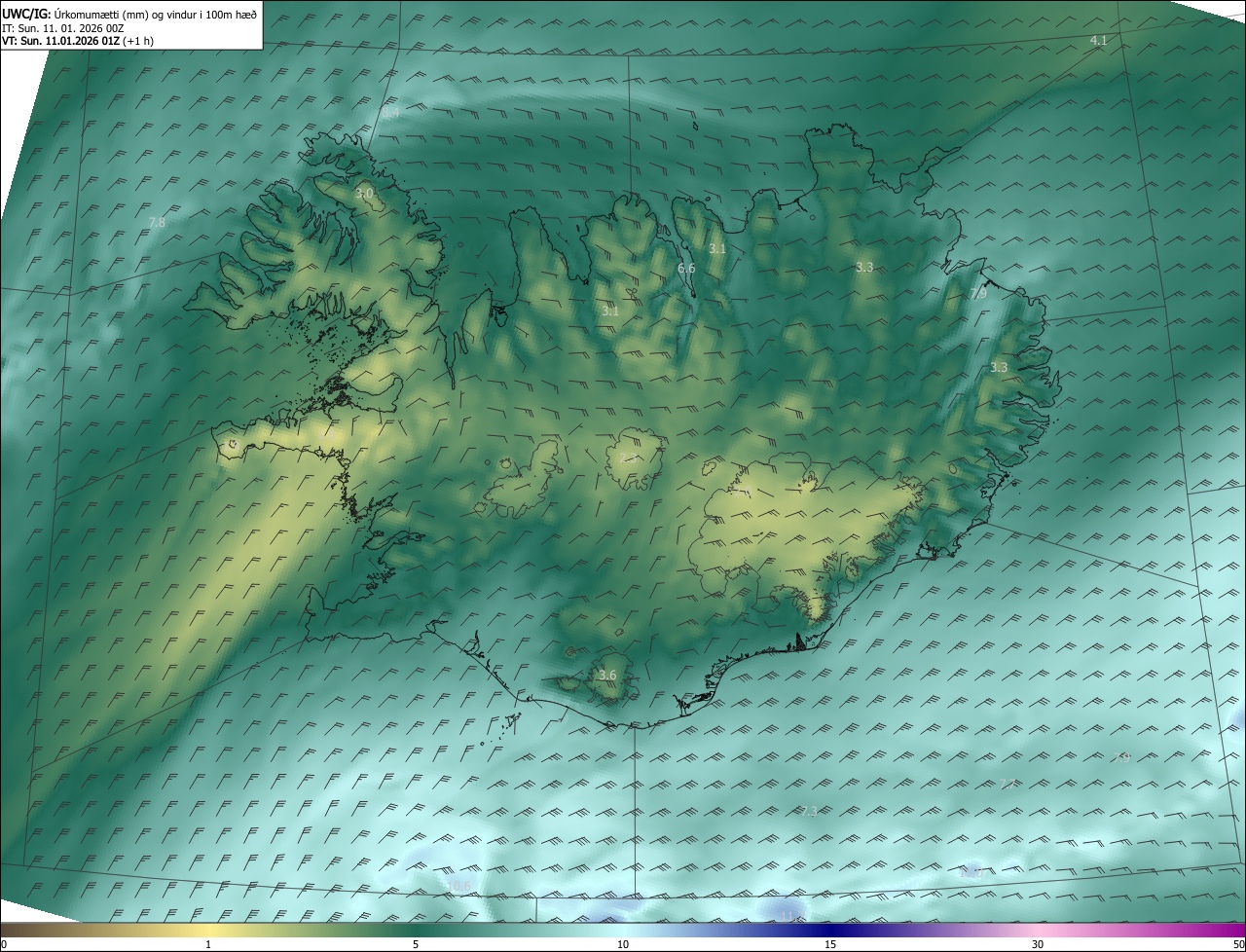The image size is (1246, 952).
Task: Click the 0 tick label on the color scale
Action: (4, 944)
